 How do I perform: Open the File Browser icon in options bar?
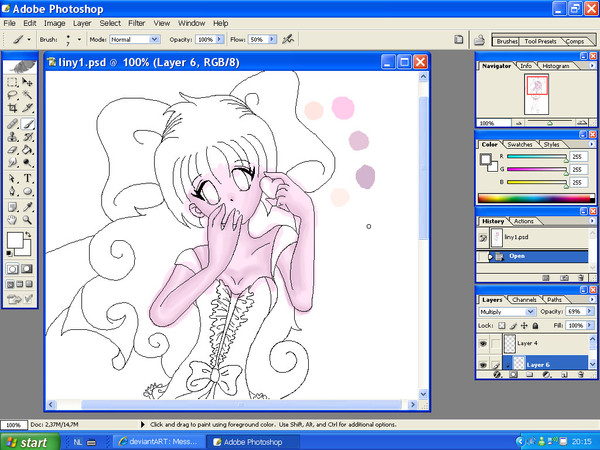pyautogui.click(x=458, y=39)
